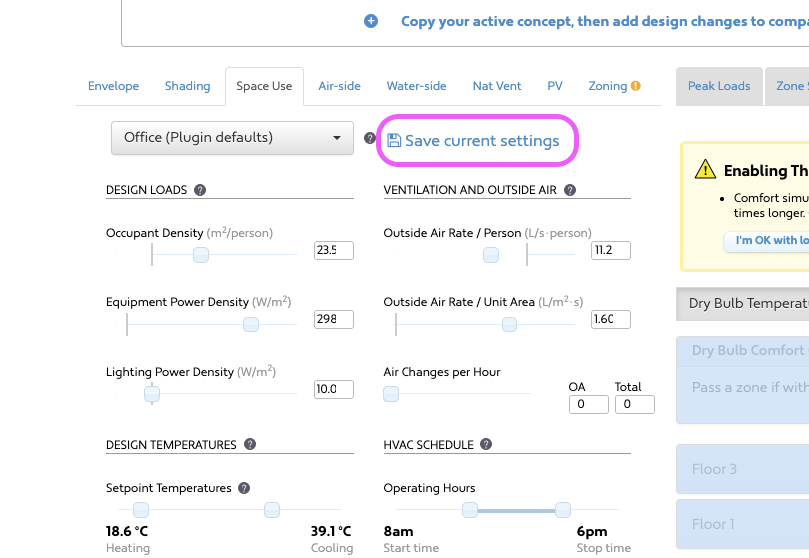Select the Floor 1 row

(742, 524)
